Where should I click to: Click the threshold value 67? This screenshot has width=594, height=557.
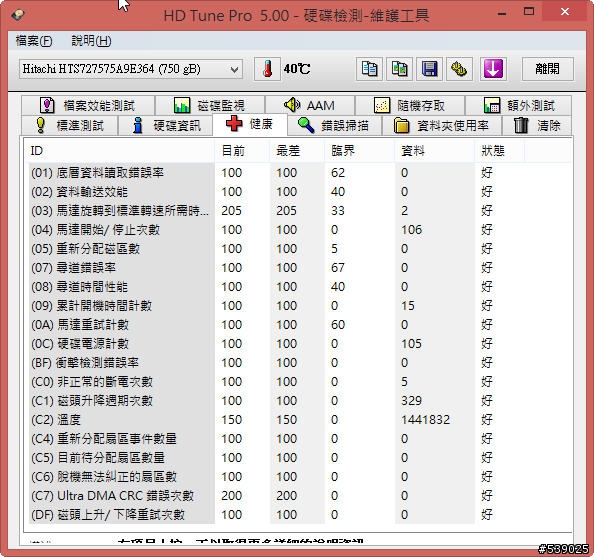pos(338,268)
